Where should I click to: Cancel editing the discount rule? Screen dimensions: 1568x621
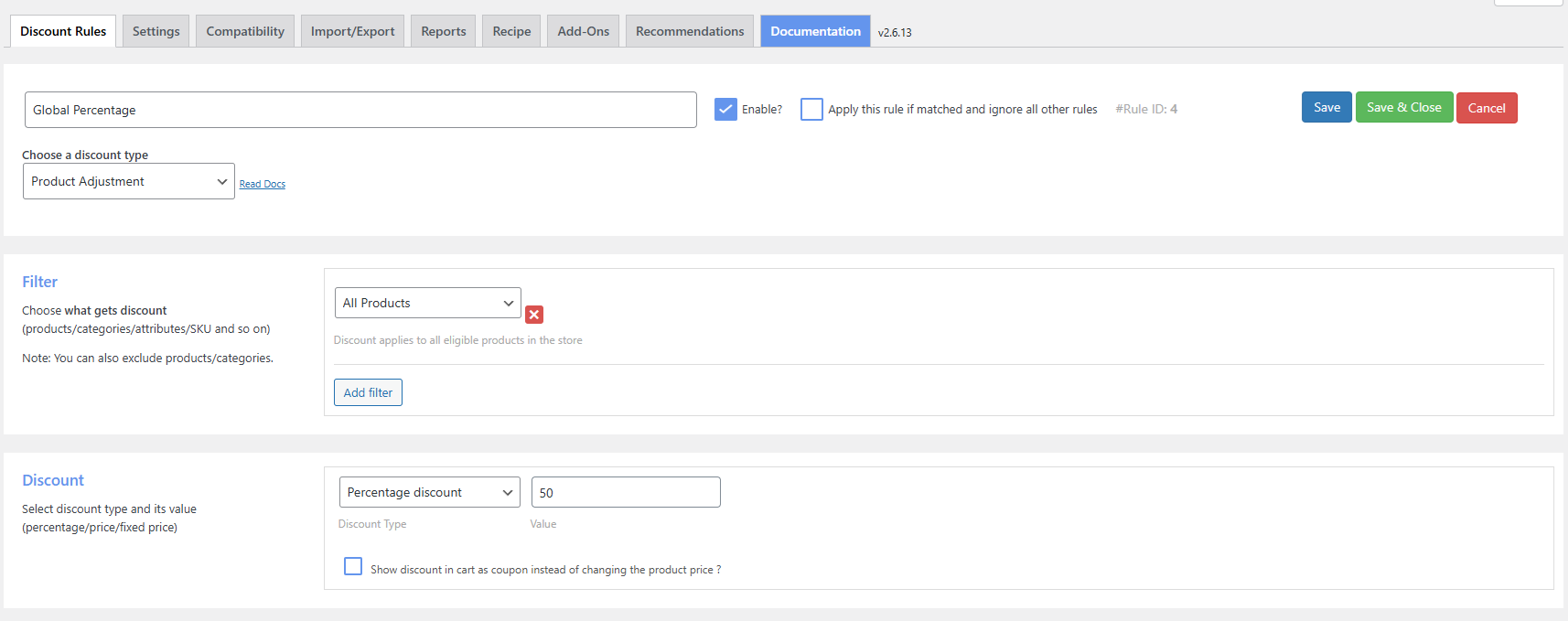(1486, 108)
